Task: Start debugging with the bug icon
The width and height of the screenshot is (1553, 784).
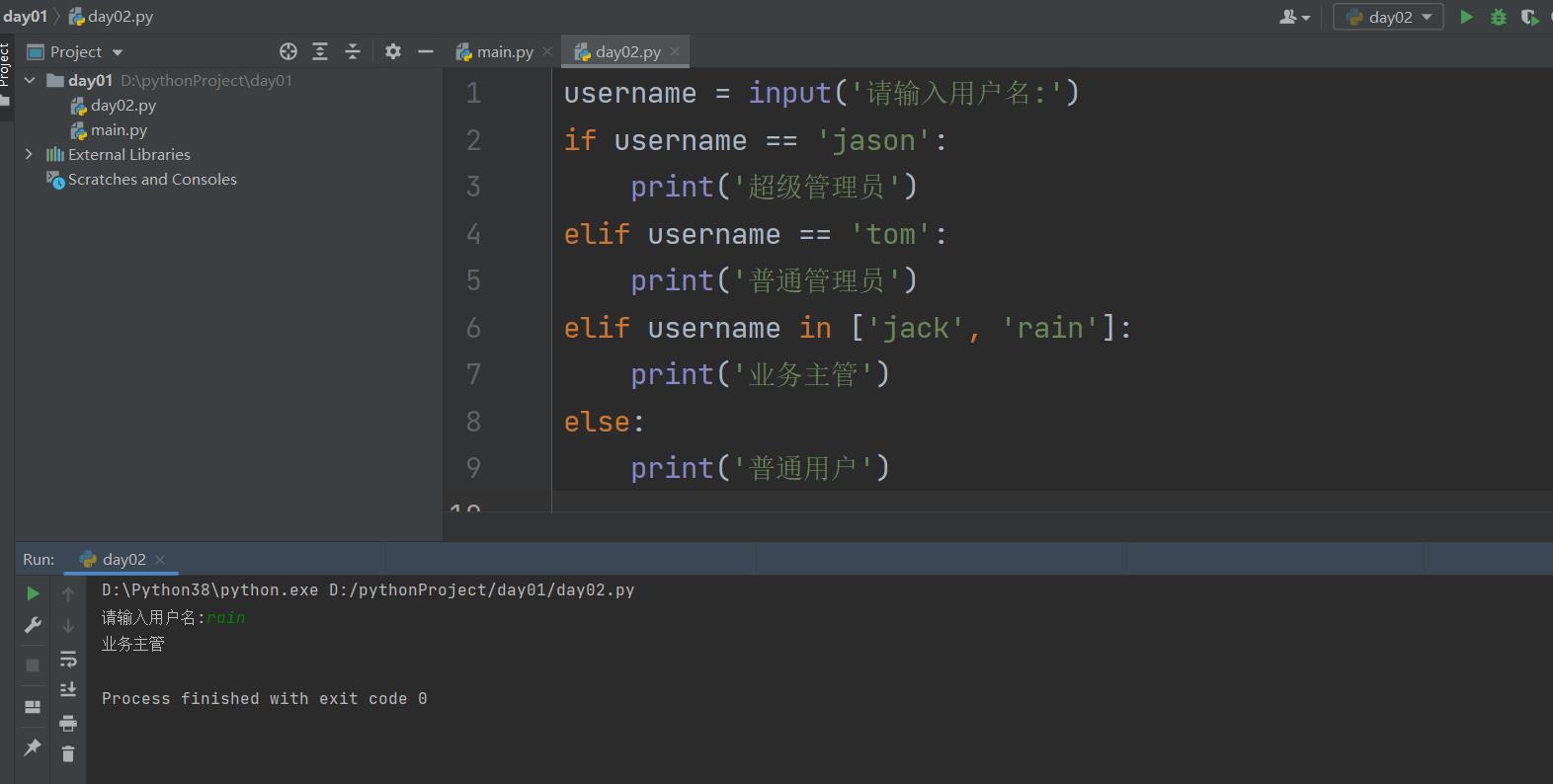Action: tap(1499, 17)
